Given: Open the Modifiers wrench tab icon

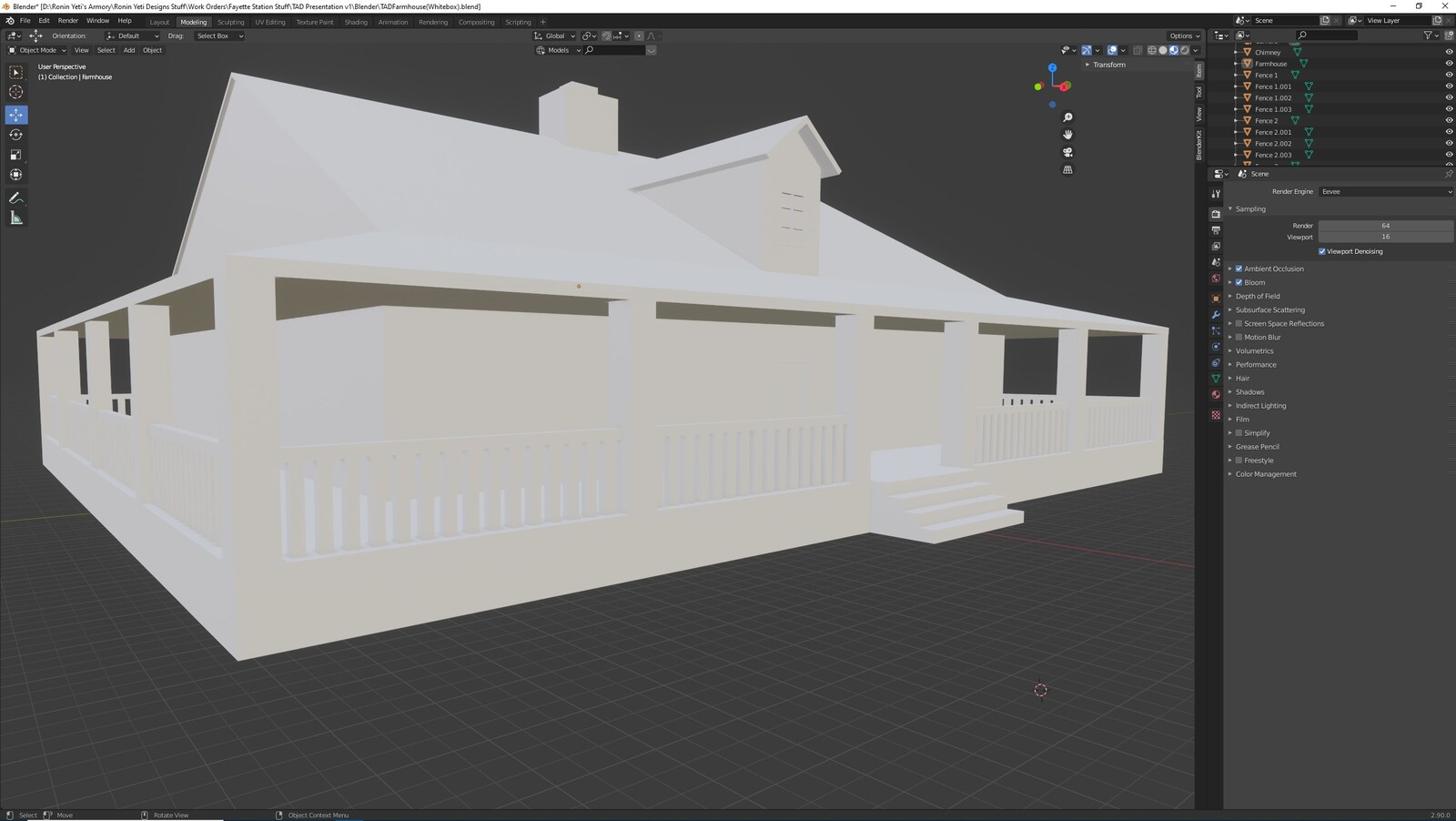Looking at the screenshot, I should [x=1216, y=315].
